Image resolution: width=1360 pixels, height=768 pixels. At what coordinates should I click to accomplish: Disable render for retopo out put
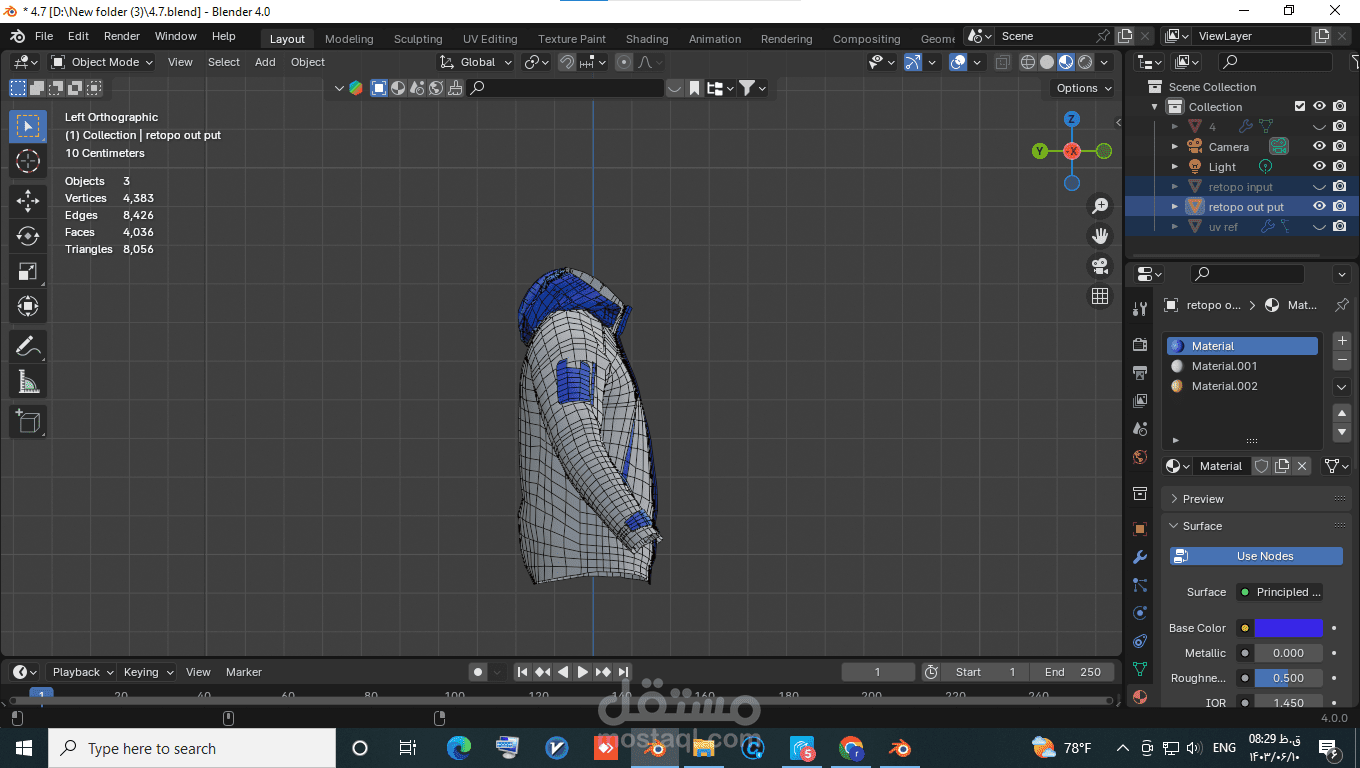[x=1340, y=207]
